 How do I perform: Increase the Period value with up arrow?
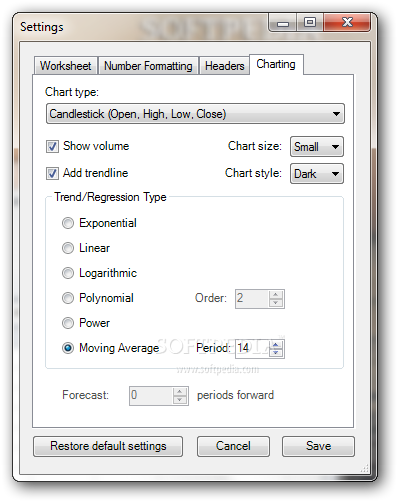276,345
